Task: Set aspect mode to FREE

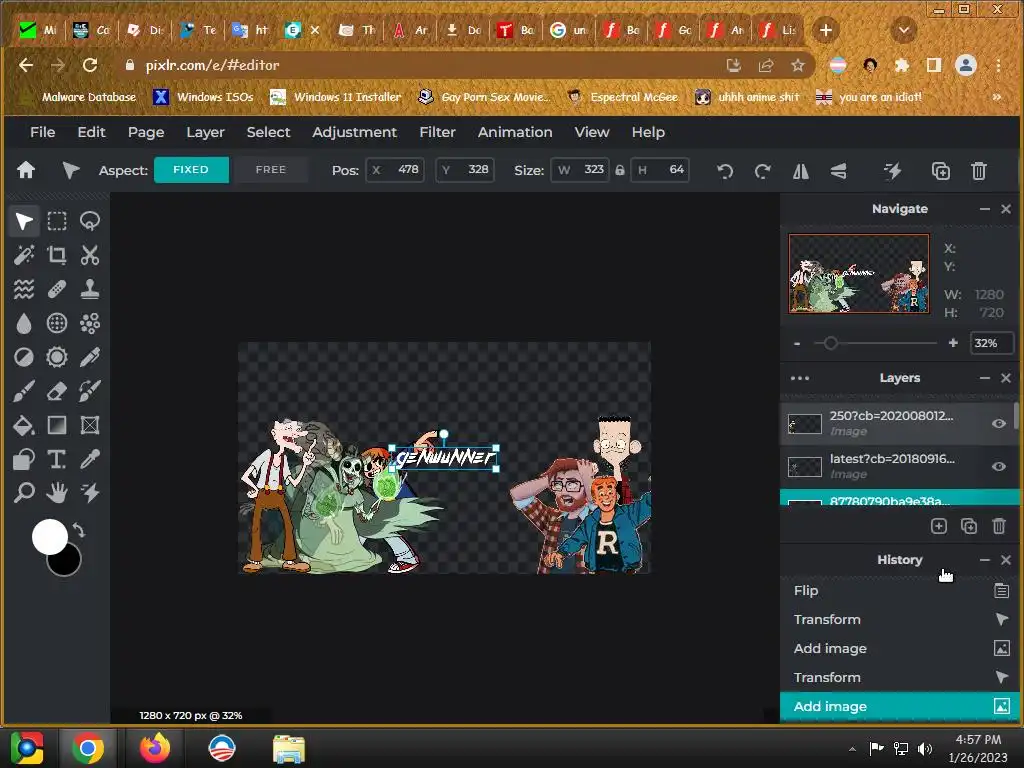Action: point(271,170)
